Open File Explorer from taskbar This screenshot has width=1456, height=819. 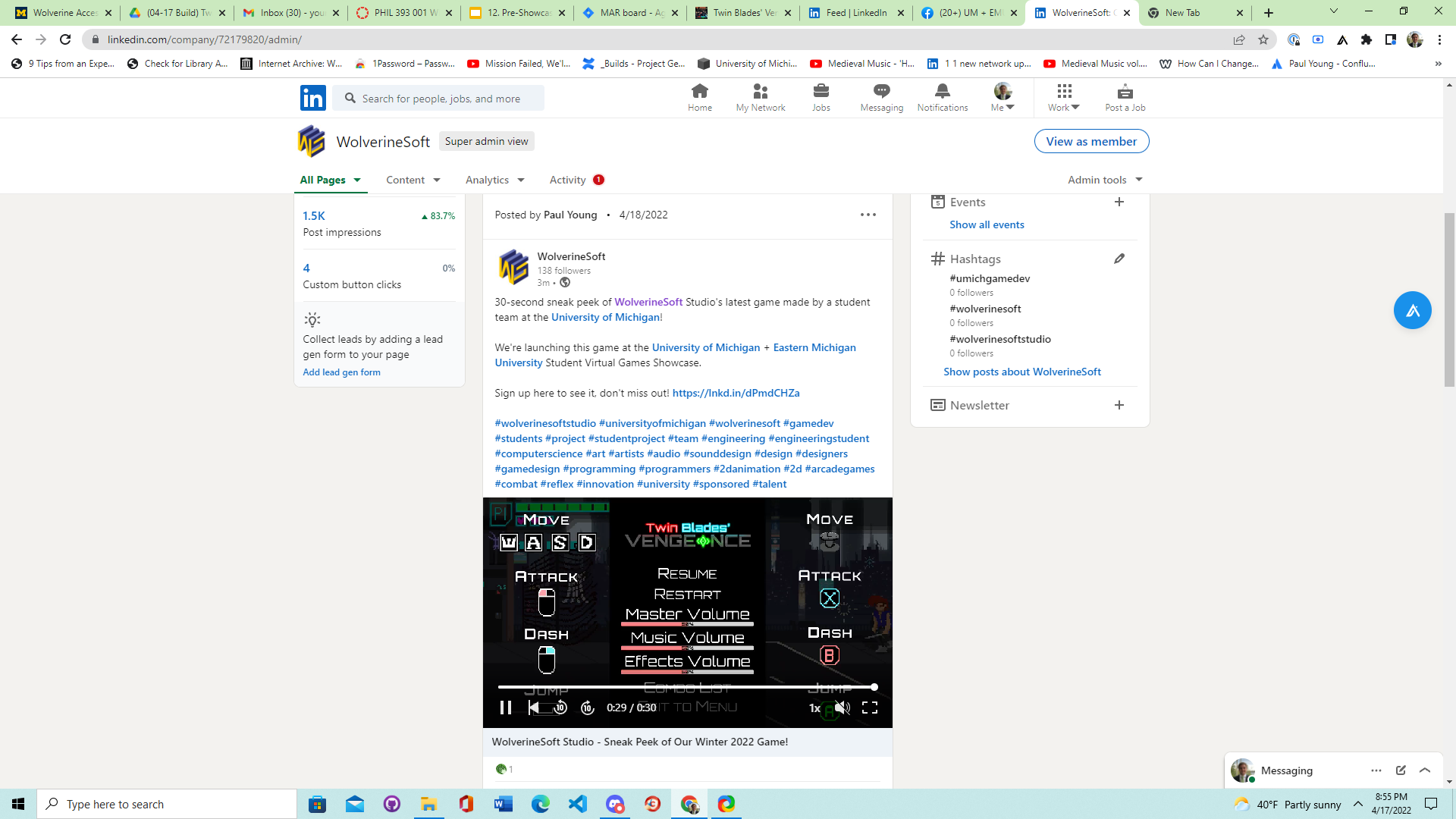(428, 804)
